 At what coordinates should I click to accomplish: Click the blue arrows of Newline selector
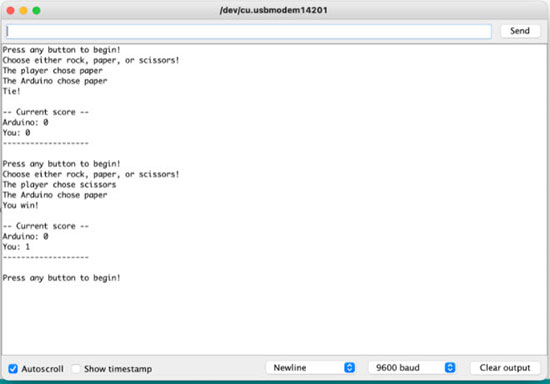tap(349, 368)
